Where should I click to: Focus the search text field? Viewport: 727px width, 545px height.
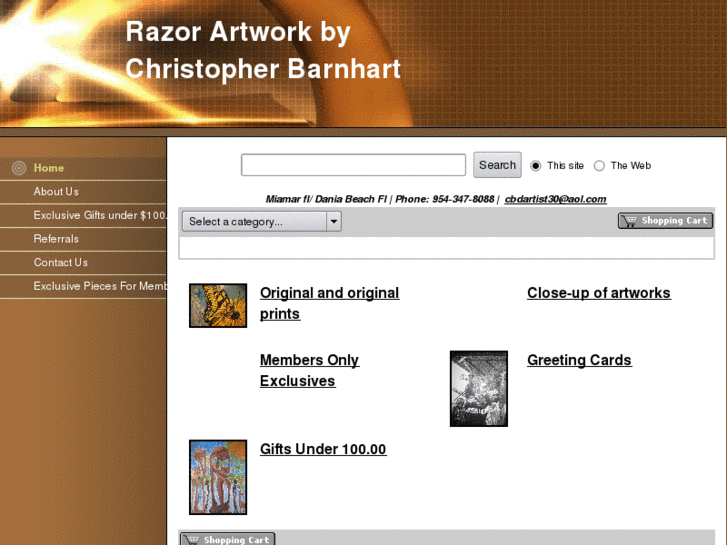pos(353,165)
